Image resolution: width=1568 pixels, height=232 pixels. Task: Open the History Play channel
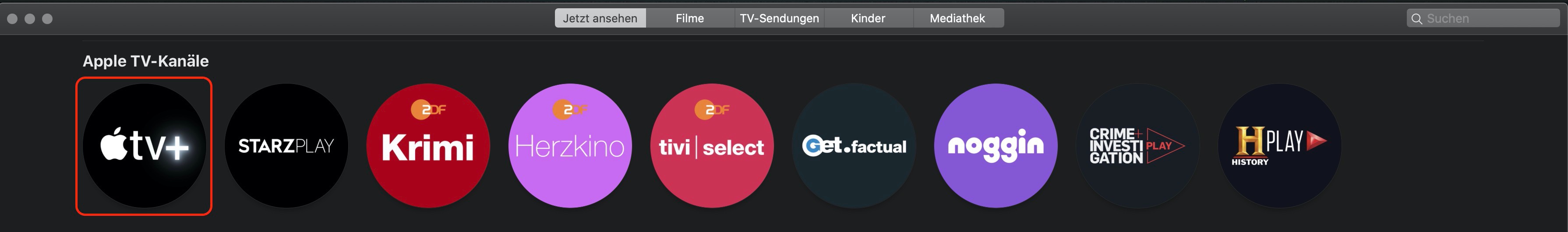coord(1279,146)
